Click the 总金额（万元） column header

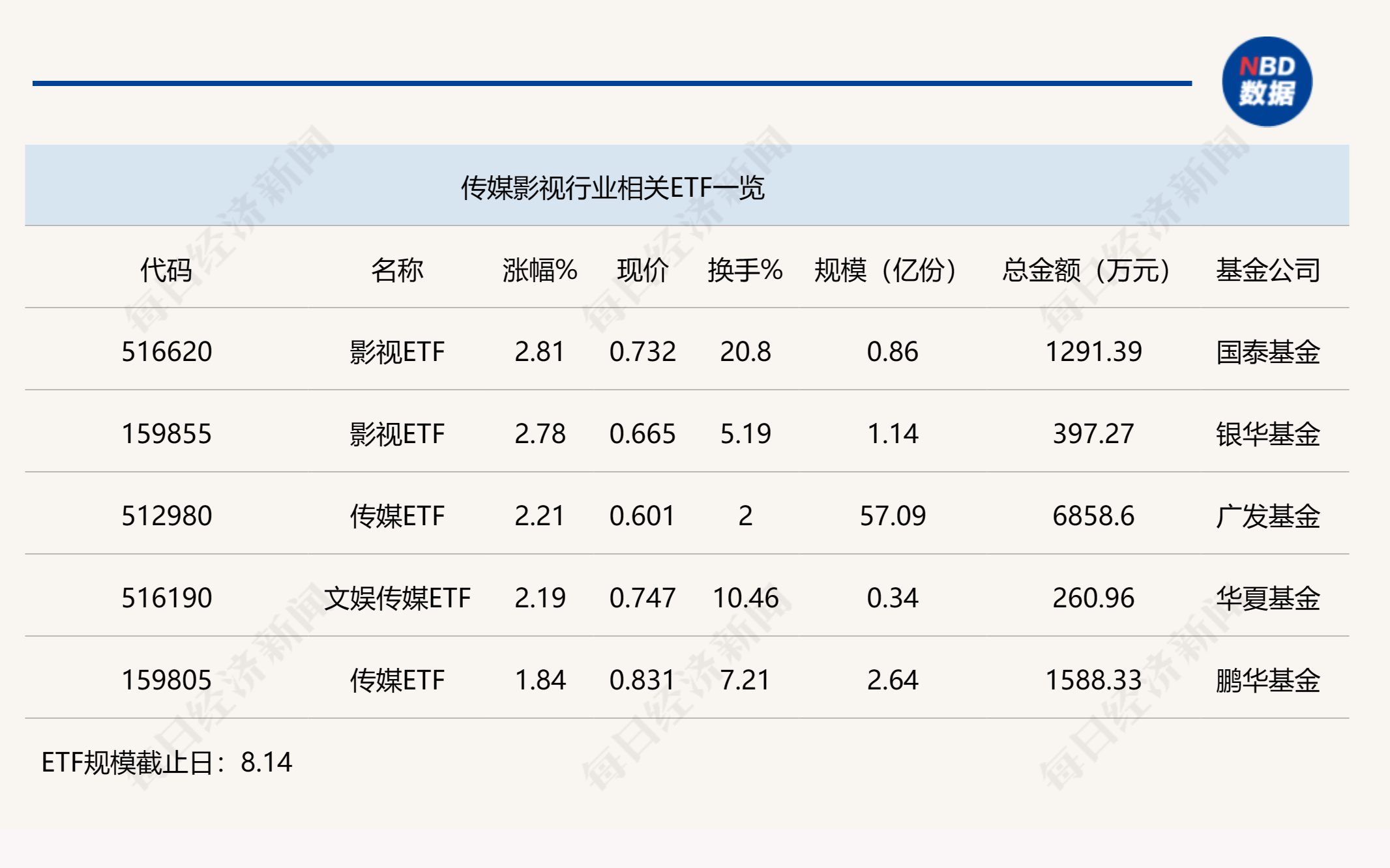[x=1087, y=270]
